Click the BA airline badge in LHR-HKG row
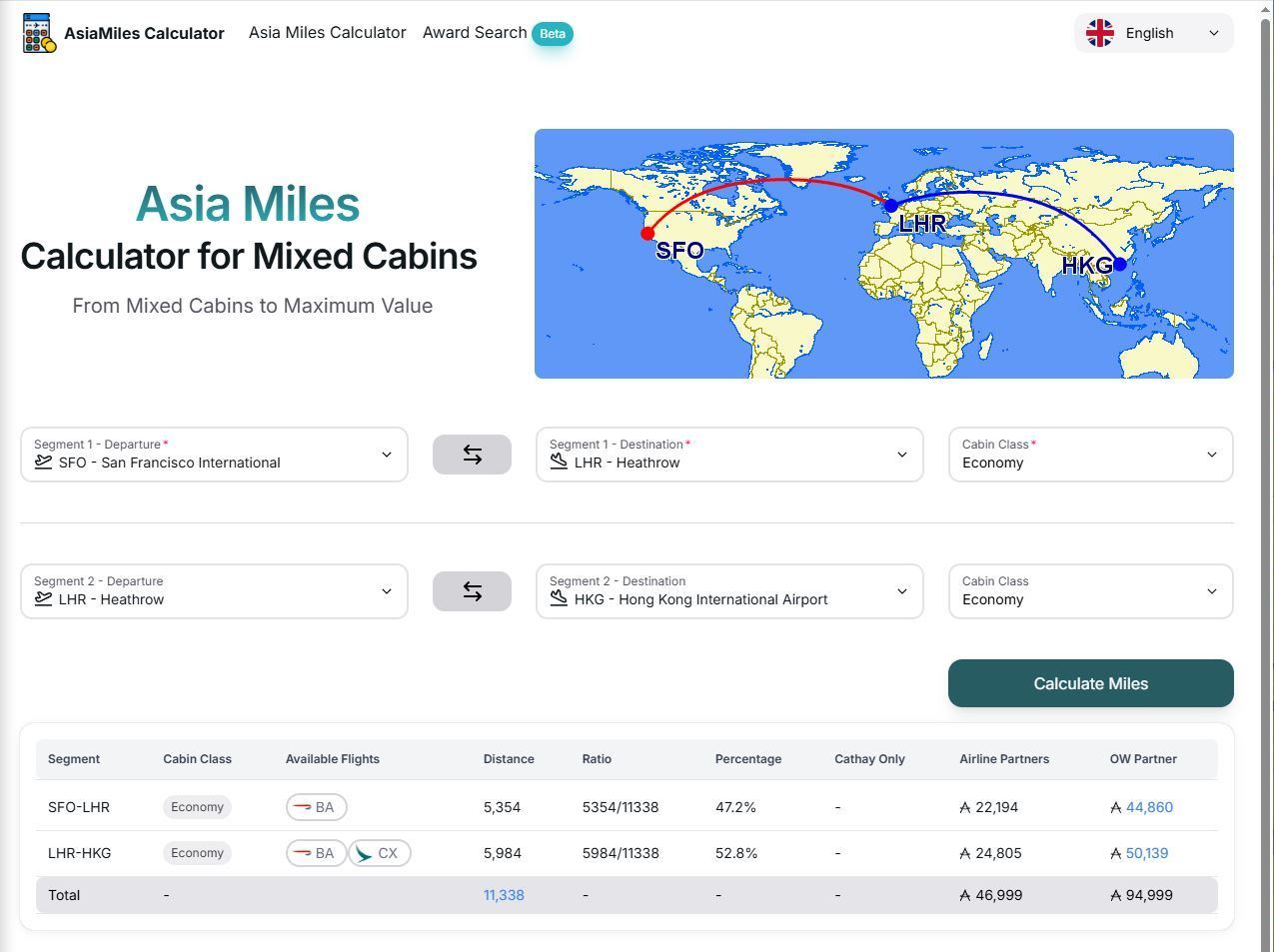Image resolution: width=1274 pixels, height=952 pixels. pos(316,853)
